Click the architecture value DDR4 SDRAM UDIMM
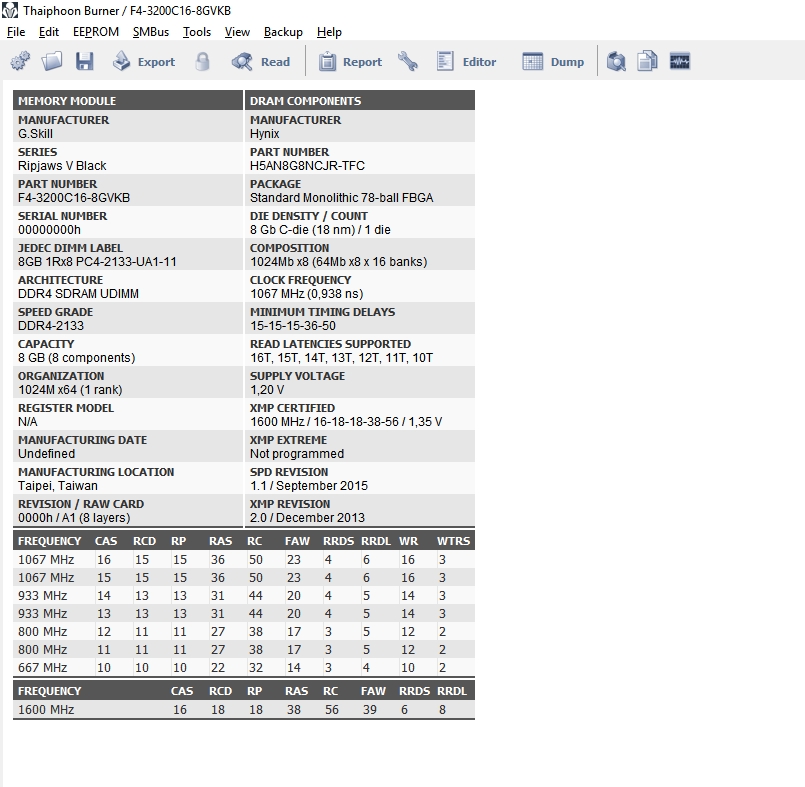805x787 pixels. pos(79,294)
